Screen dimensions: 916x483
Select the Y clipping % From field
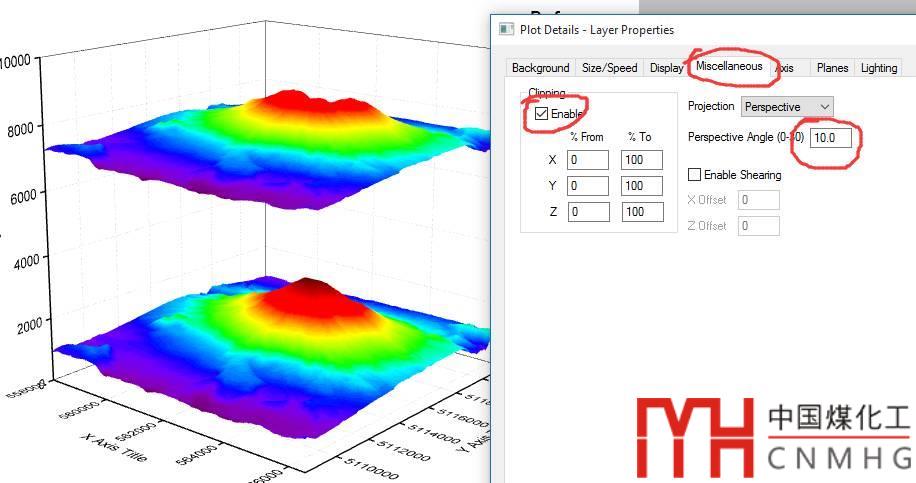[587, 186]
